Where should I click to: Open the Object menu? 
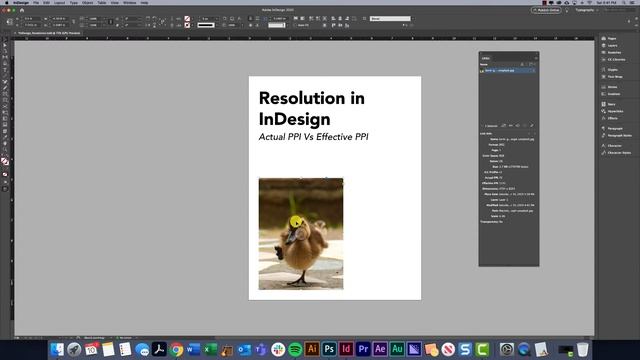(88, 2)
